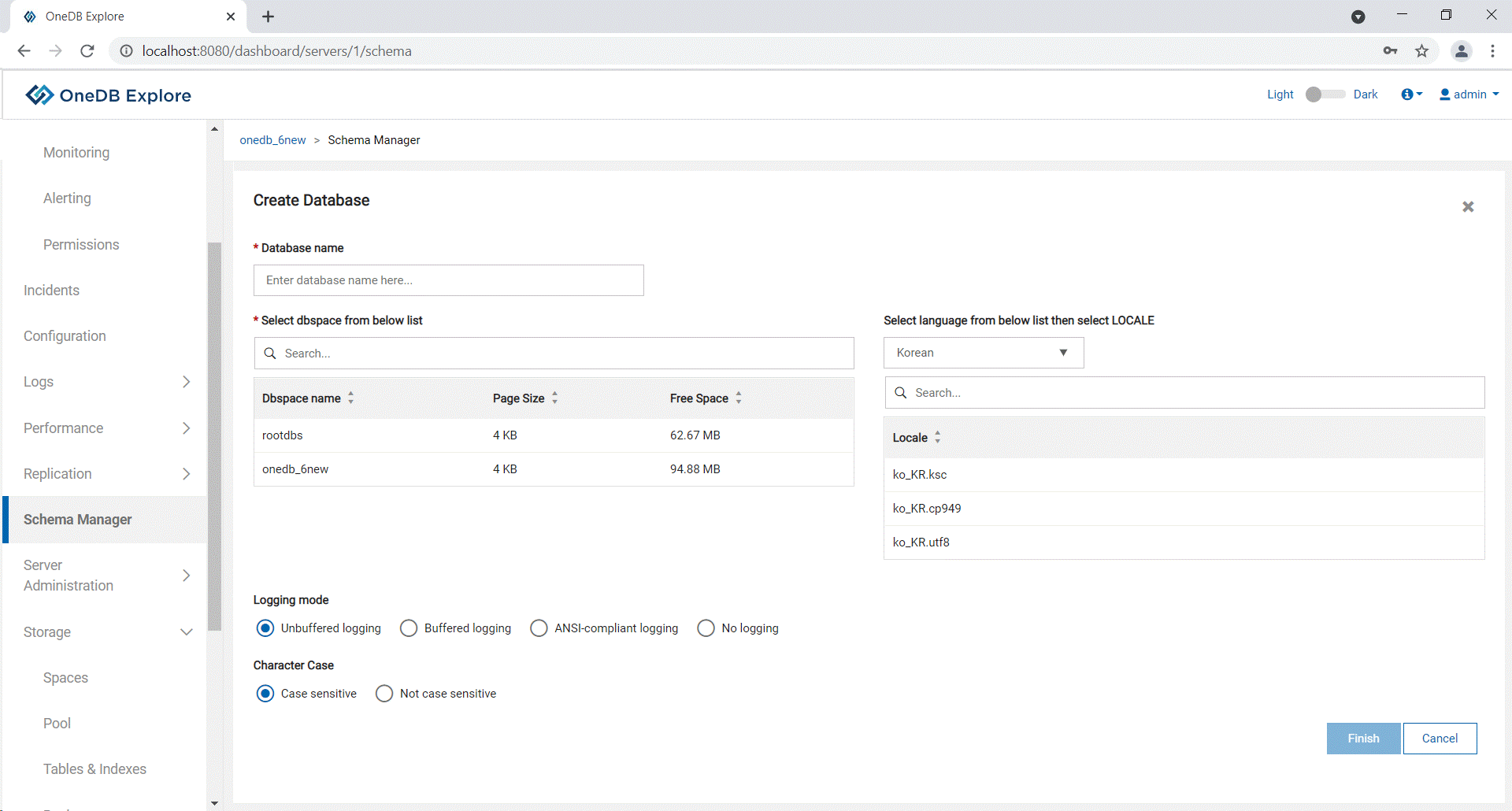This screenshot has width=1512, height=811.
Task: Sort by Dbspace name column arrows
Action: point(350,398)
